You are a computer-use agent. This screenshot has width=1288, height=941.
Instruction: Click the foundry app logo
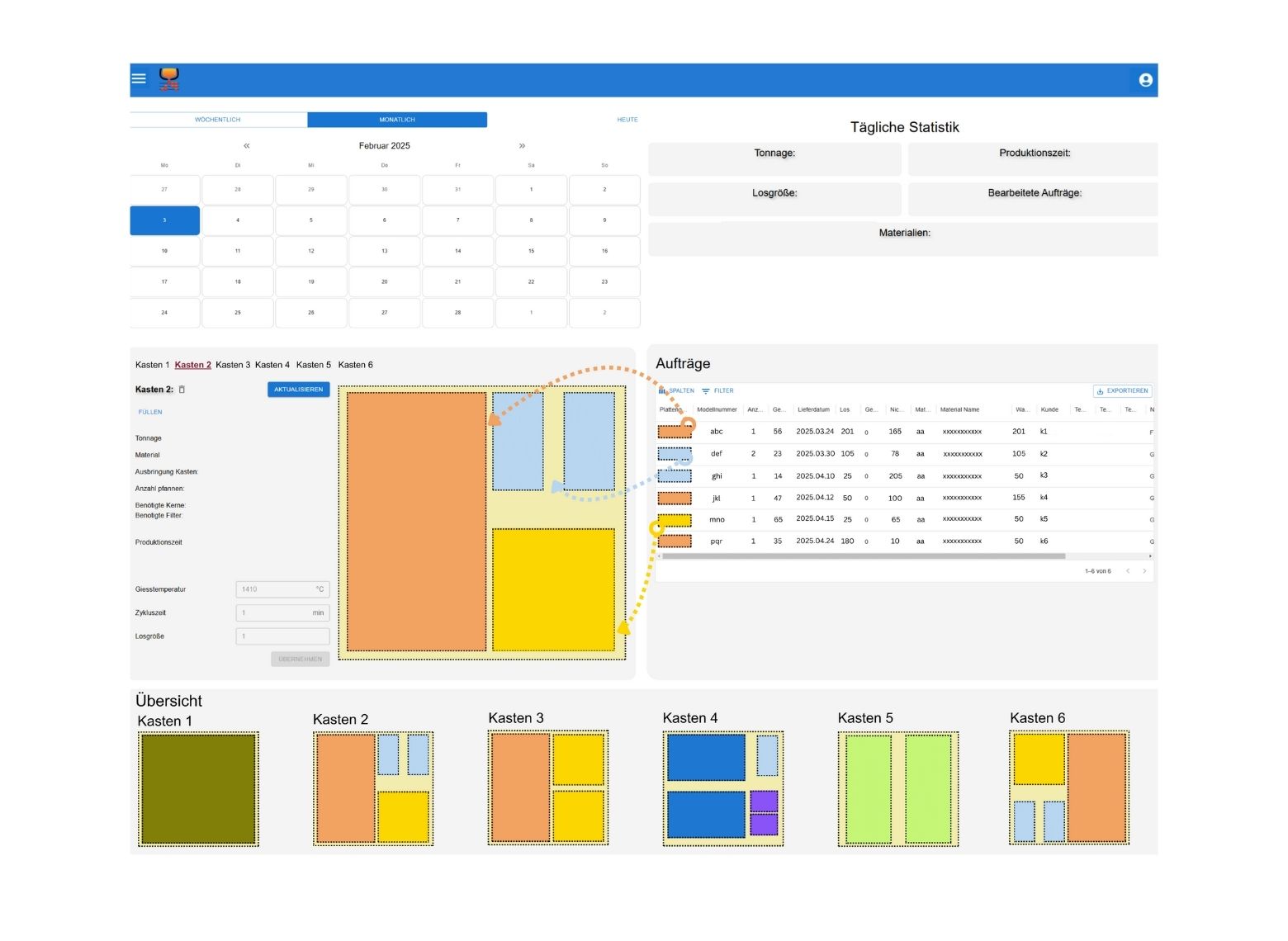pyautogui.click(x=169, y=79)
